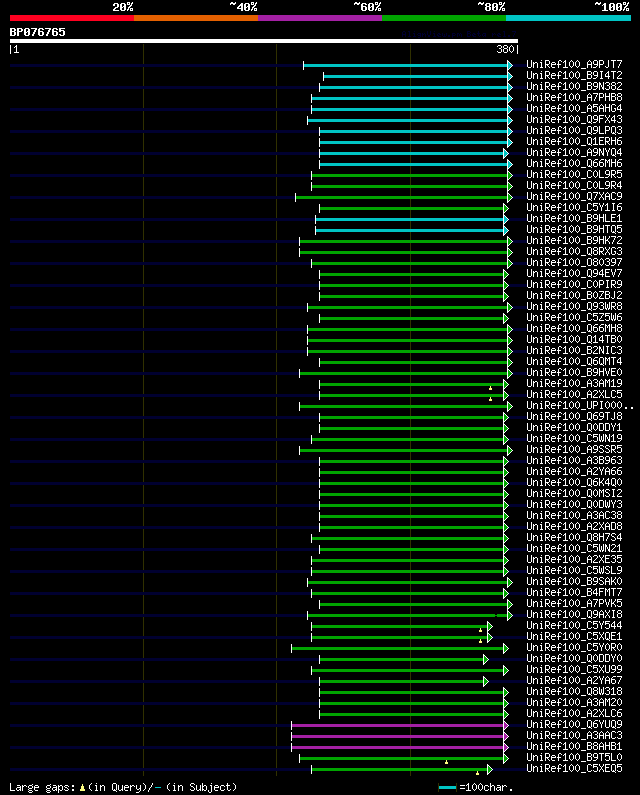Click the purple alignment bar for Q6YUQ9
640x795 pixels.
[398, 726]
